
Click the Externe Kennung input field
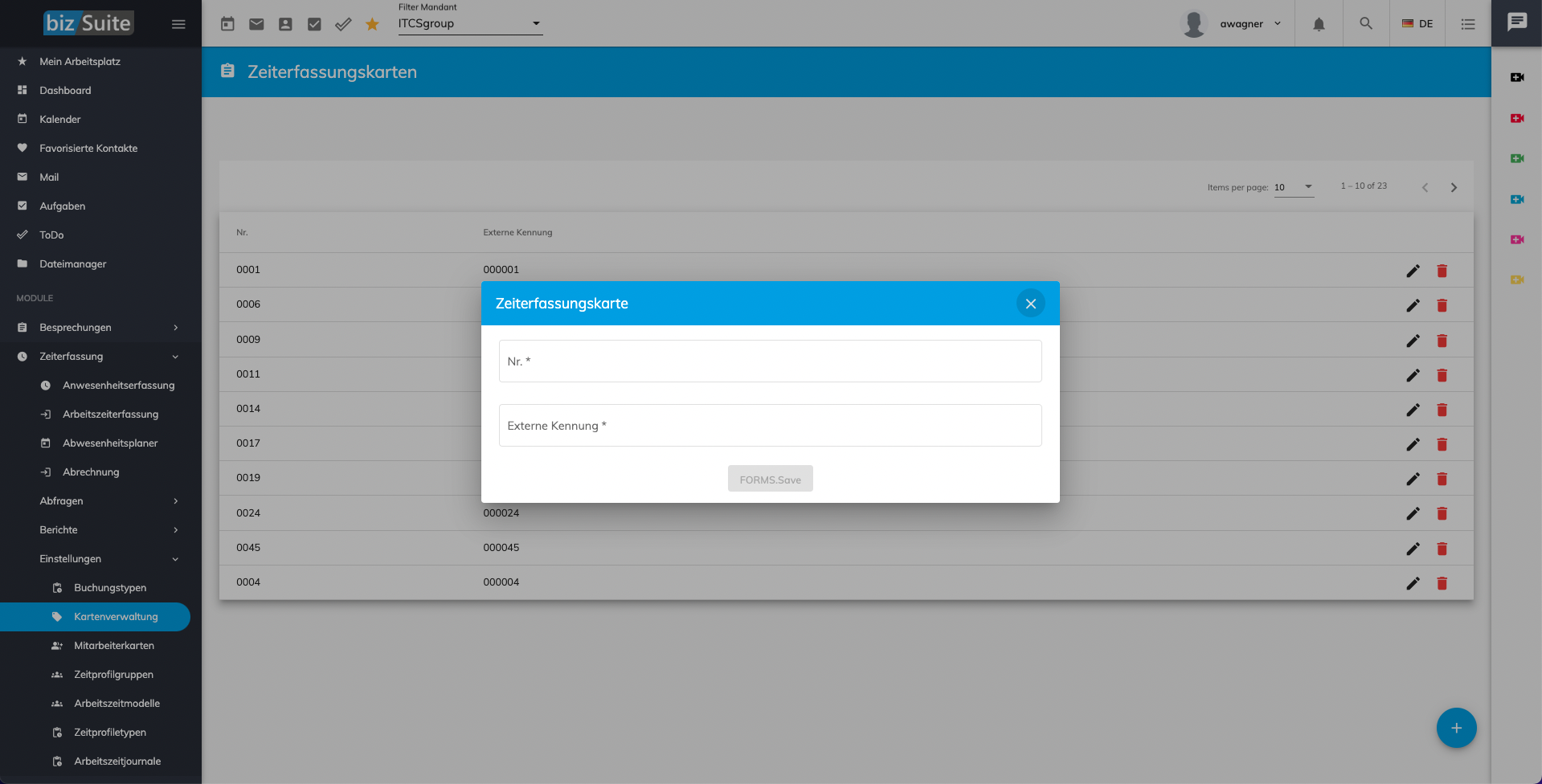point(770,426)
